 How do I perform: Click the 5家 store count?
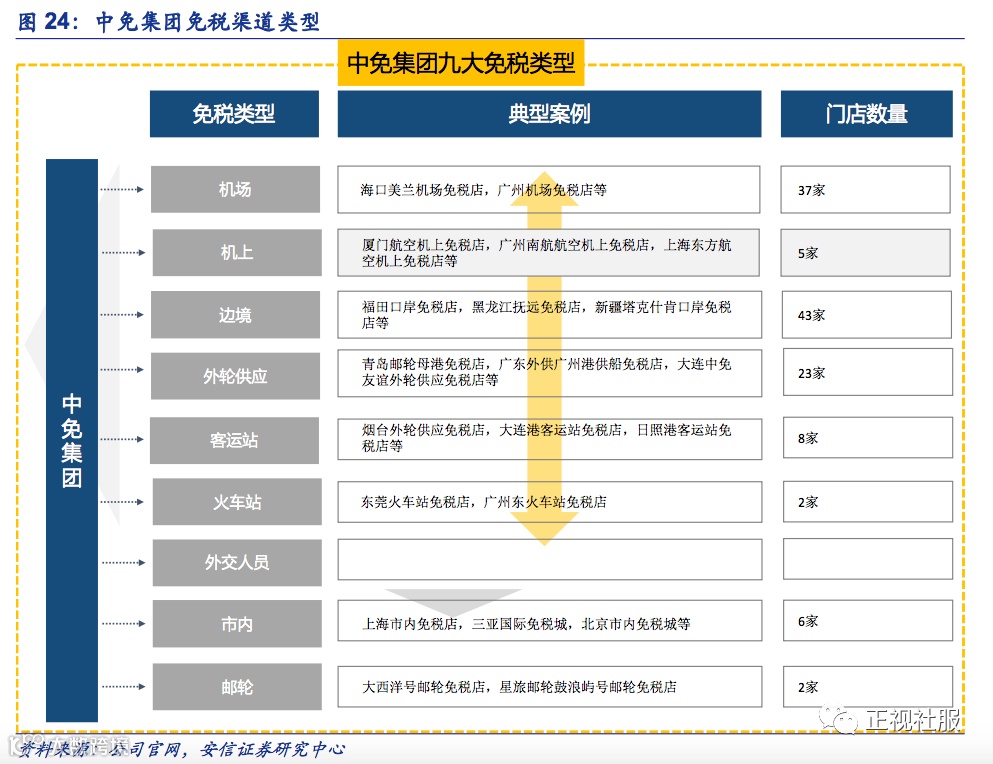[x=808, y=253]
